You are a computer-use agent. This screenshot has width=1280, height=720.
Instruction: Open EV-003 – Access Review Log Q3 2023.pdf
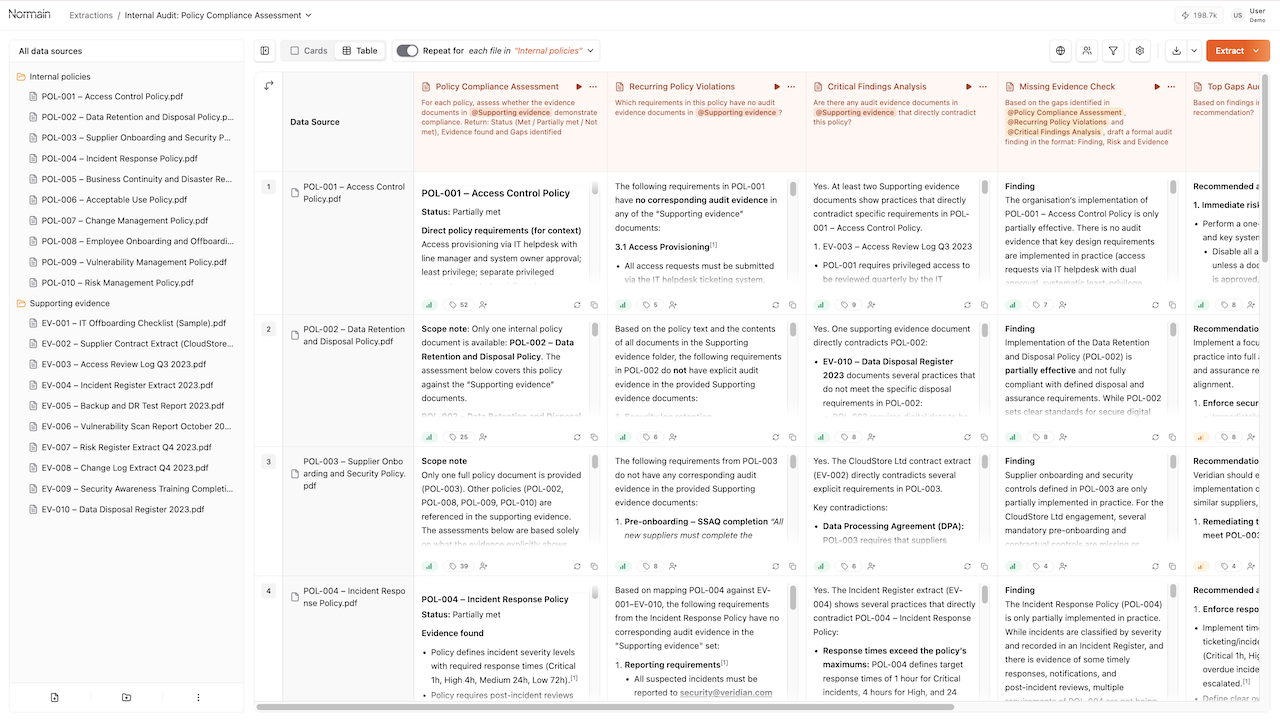tap(123, 365)
